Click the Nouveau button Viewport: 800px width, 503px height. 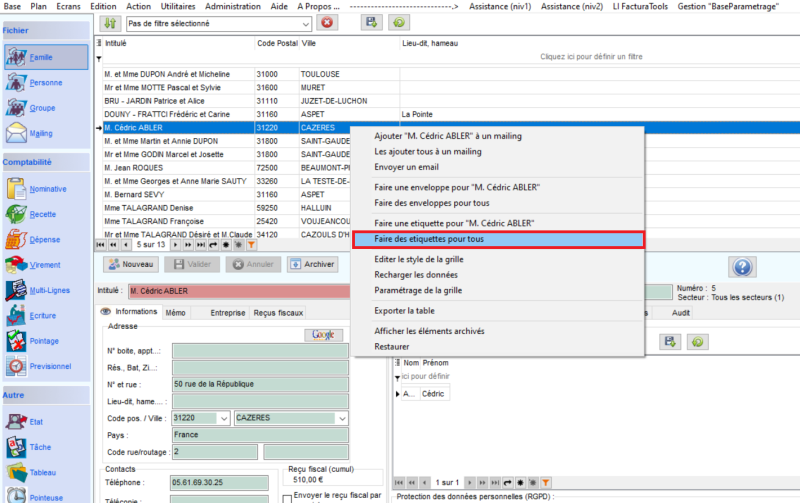pyautogui.click(x=132, y=264)
